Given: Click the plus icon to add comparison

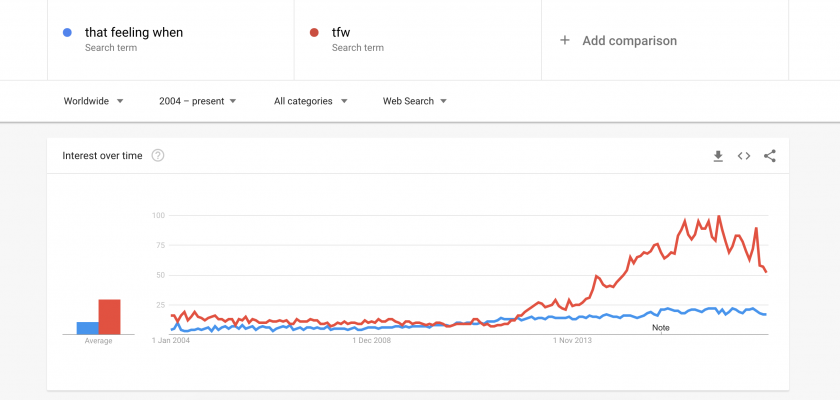Looking at the screenshot, I should point(565,41).
